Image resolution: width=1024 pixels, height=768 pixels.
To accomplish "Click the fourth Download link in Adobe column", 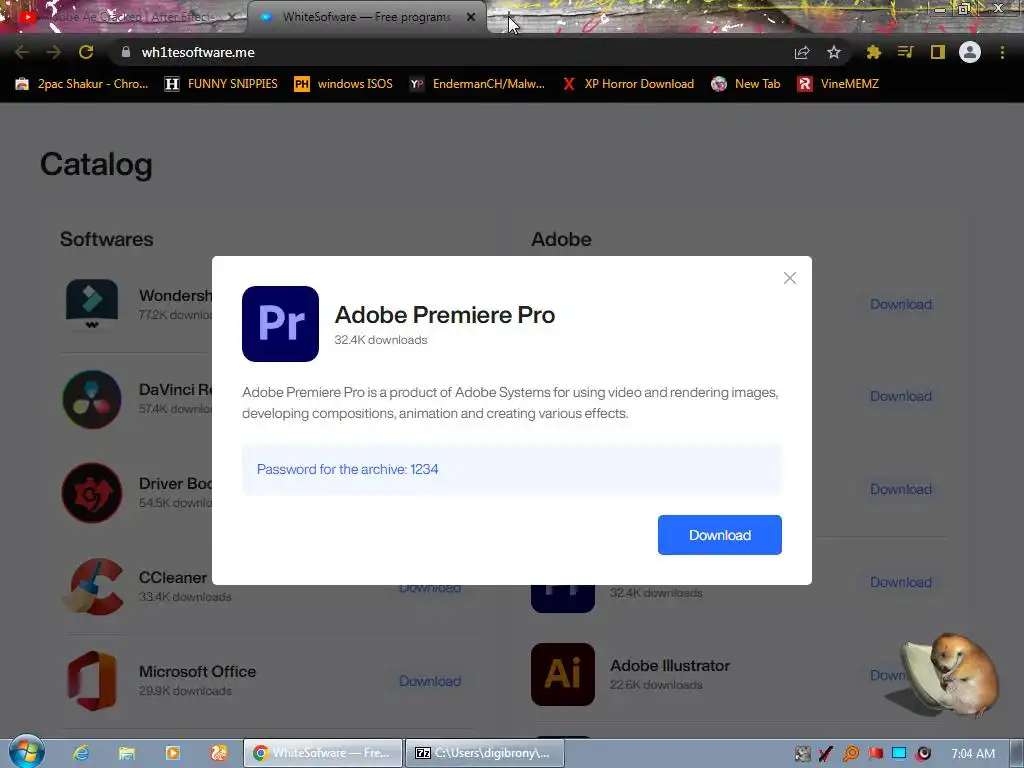I will click(901, 582).
